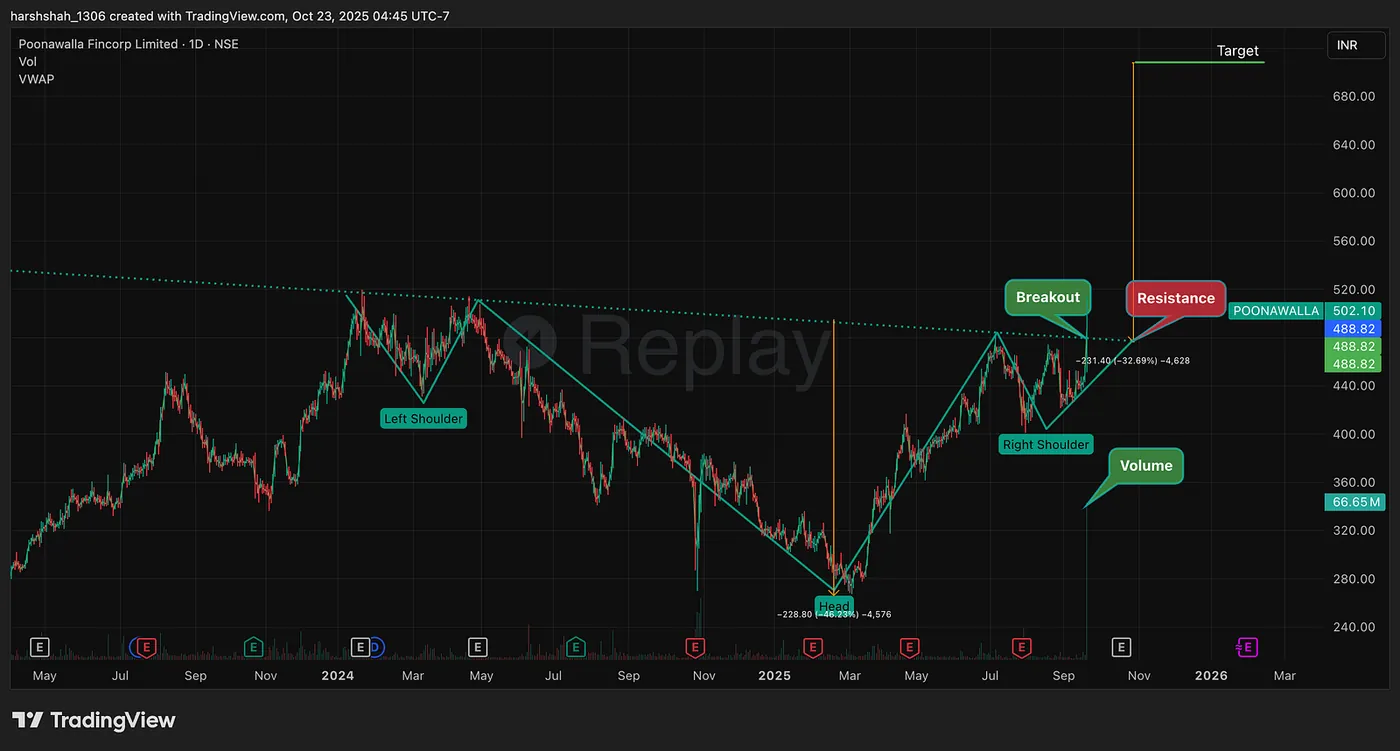1400x751 pixels.
Task: Select the white E marker above May 2024
Action: coord(478,647)
